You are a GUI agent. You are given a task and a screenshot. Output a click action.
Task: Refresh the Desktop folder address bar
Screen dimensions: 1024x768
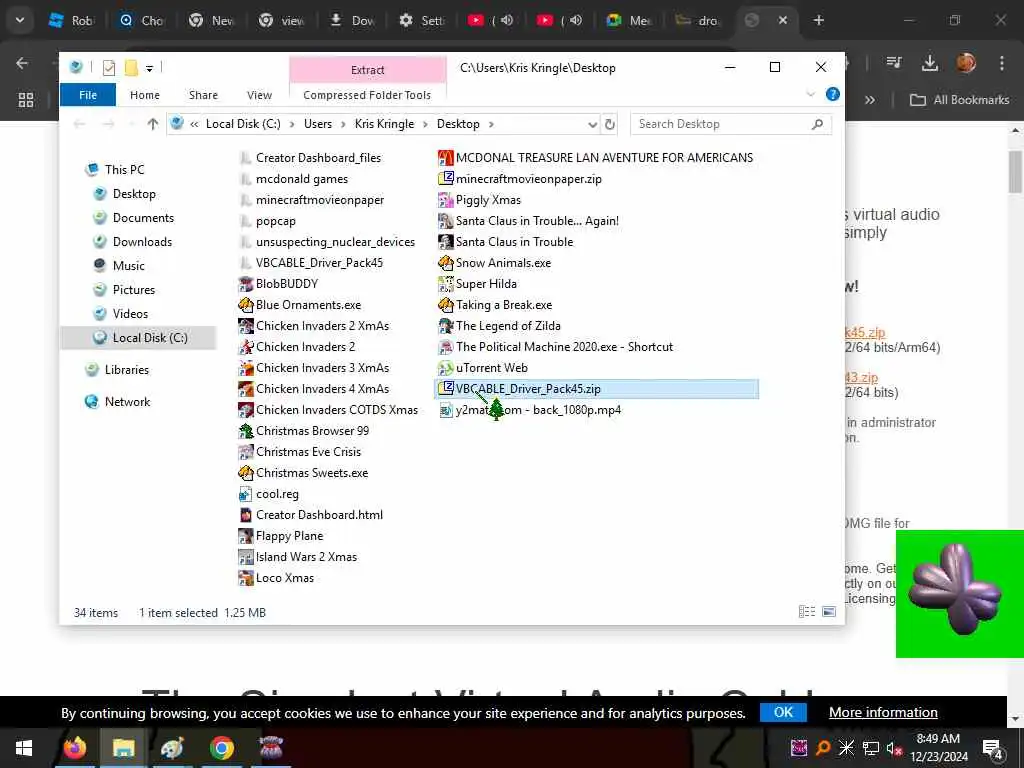click(x=610, y=124)
